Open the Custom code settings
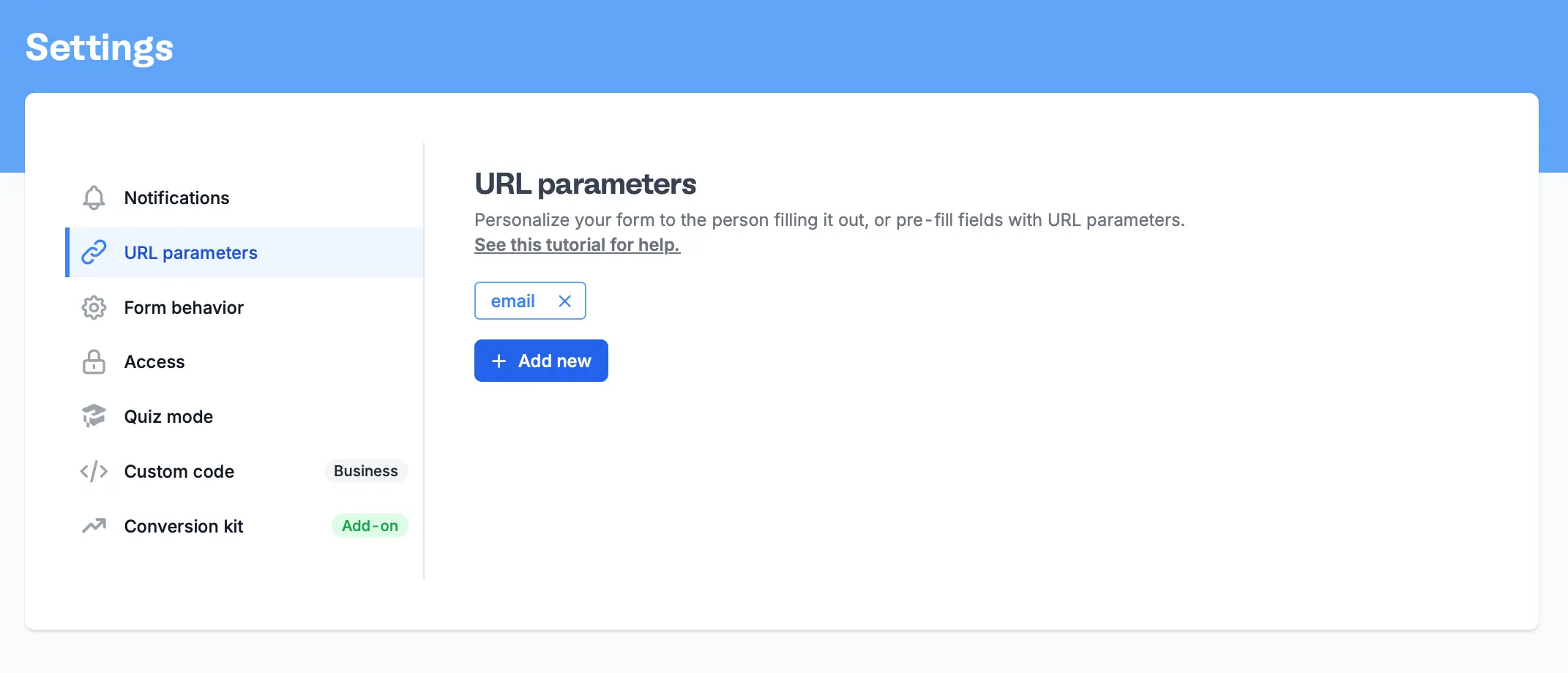The image size is (1568, 673). click(x=179, y=471)
